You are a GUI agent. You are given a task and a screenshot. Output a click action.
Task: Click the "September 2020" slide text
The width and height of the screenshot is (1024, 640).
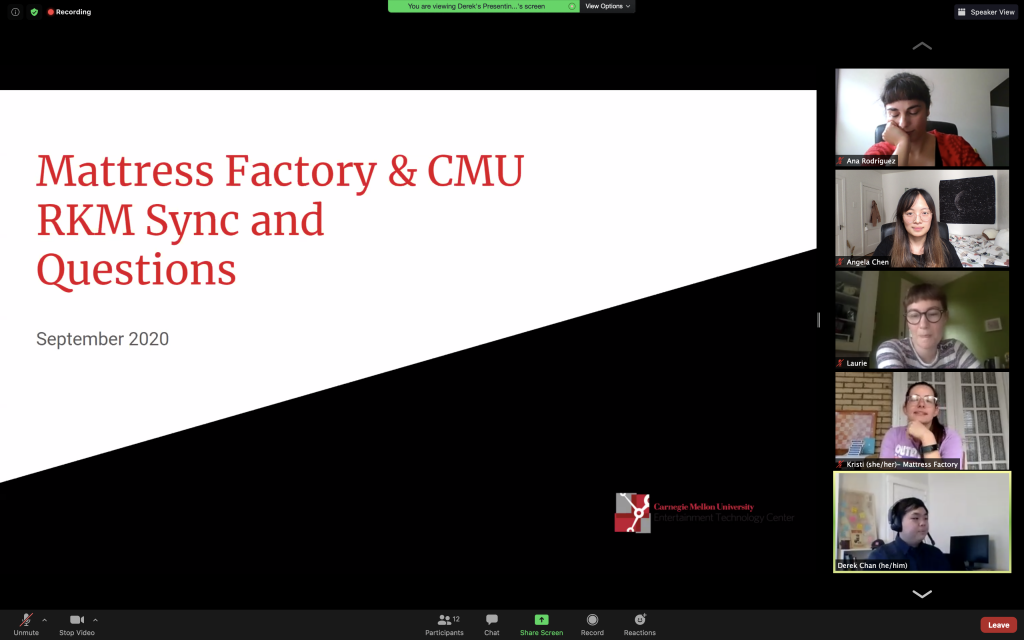103,339
